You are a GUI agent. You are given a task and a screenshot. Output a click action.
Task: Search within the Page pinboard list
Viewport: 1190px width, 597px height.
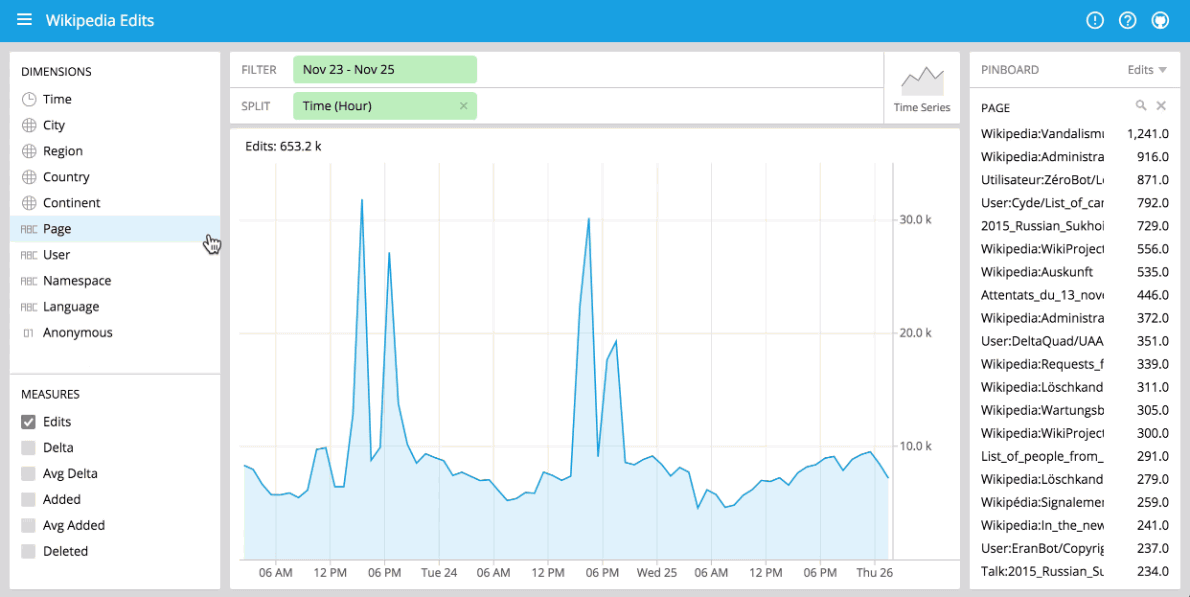pyautogui.click(x=1141, y=105)
